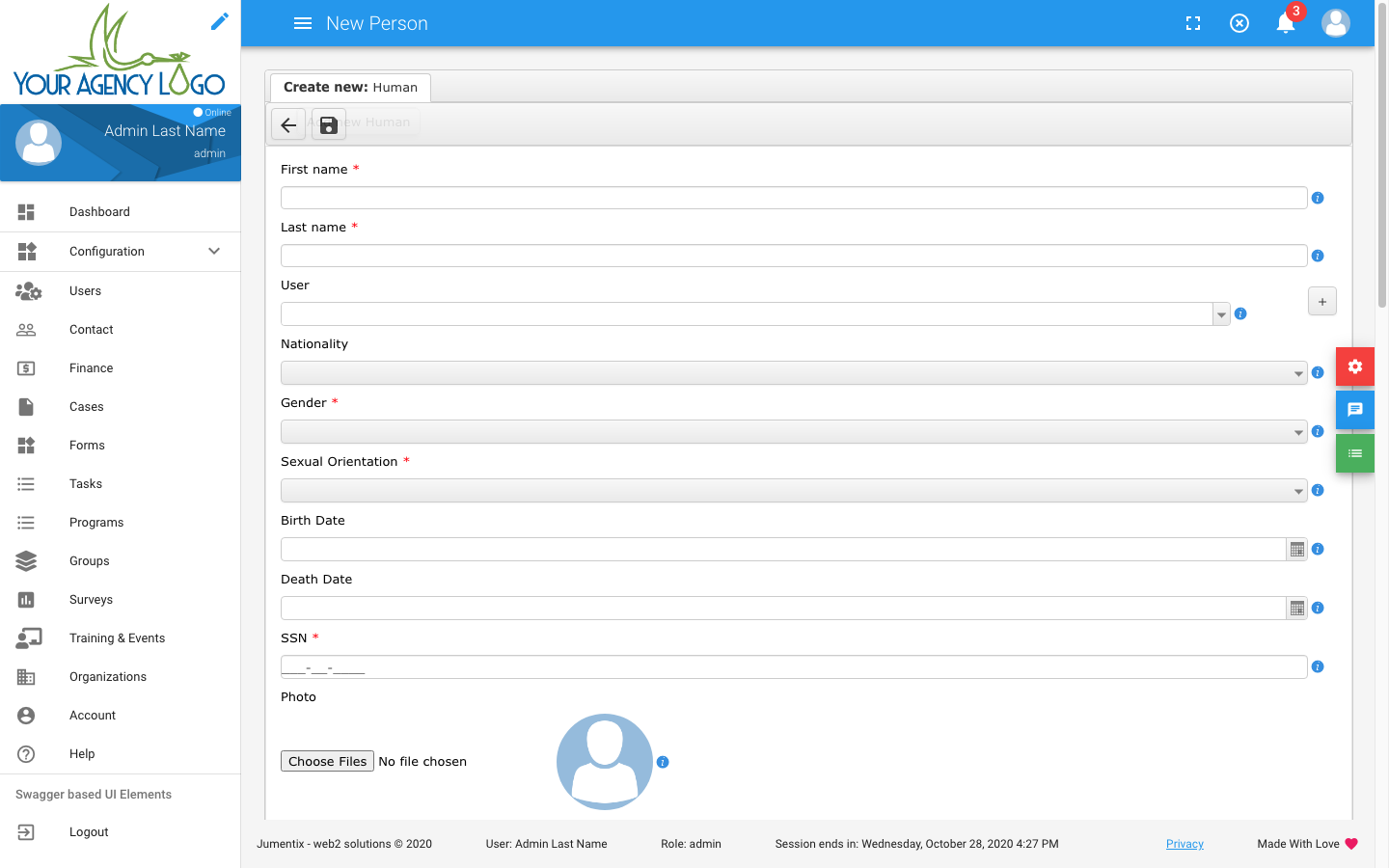Click the profile photo placeholder
Image resolution: width=1389 pixels, height=868 pixels.
[x=605, y=762]
